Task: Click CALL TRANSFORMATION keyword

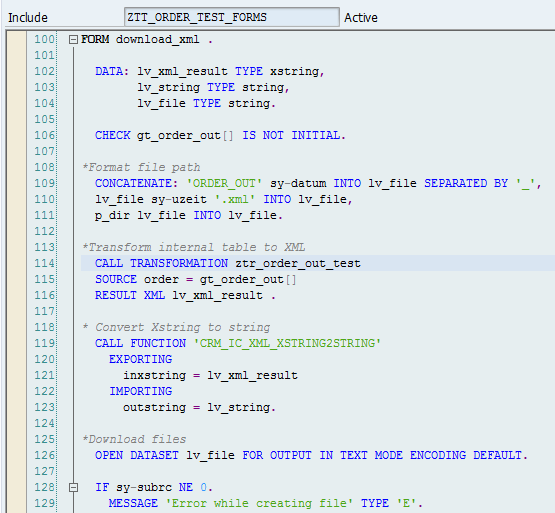Action: [x=161, y=263]
